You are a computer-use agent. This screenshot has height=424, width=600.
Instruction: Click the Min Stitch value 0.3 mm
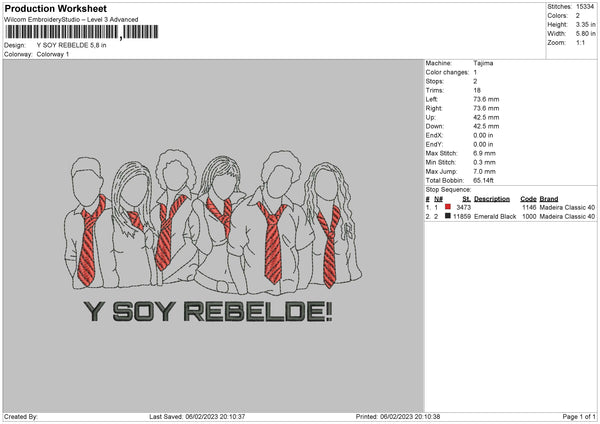tap(484, 163)
